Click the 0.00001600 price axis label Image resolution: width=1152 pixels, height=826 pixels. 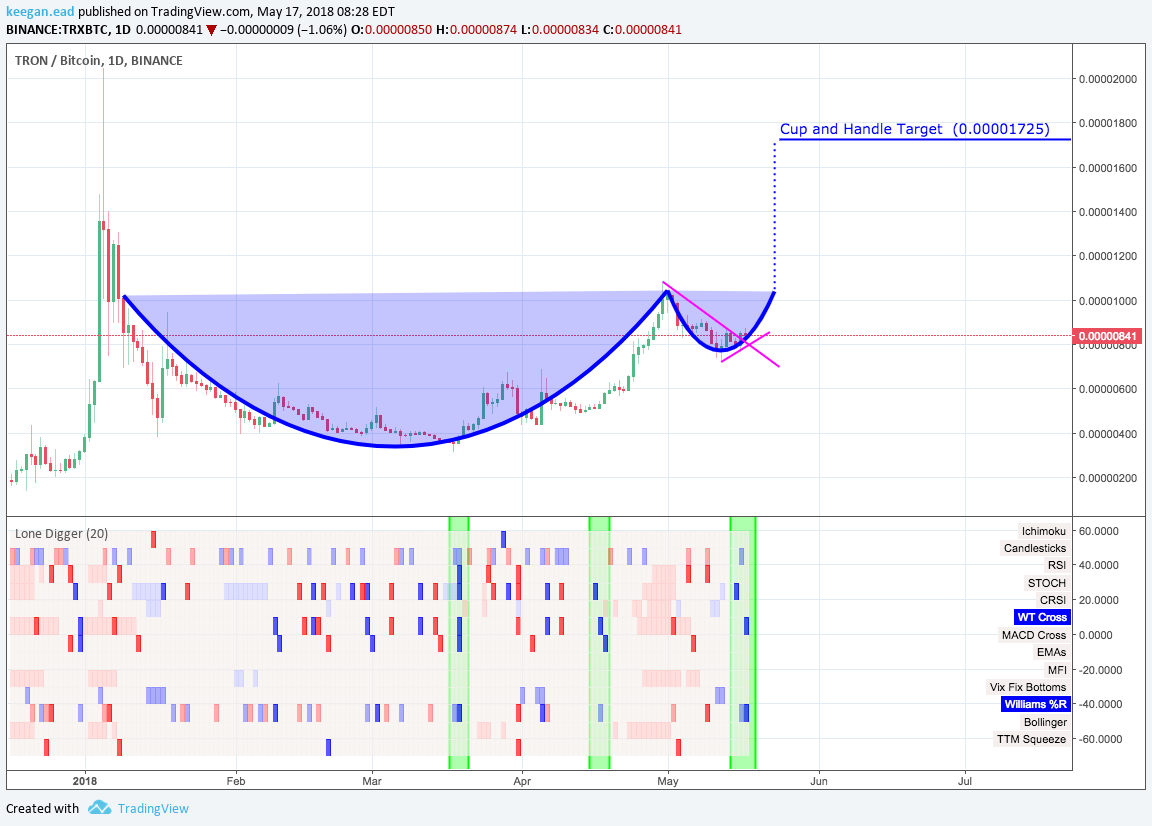pos(1108,168)
